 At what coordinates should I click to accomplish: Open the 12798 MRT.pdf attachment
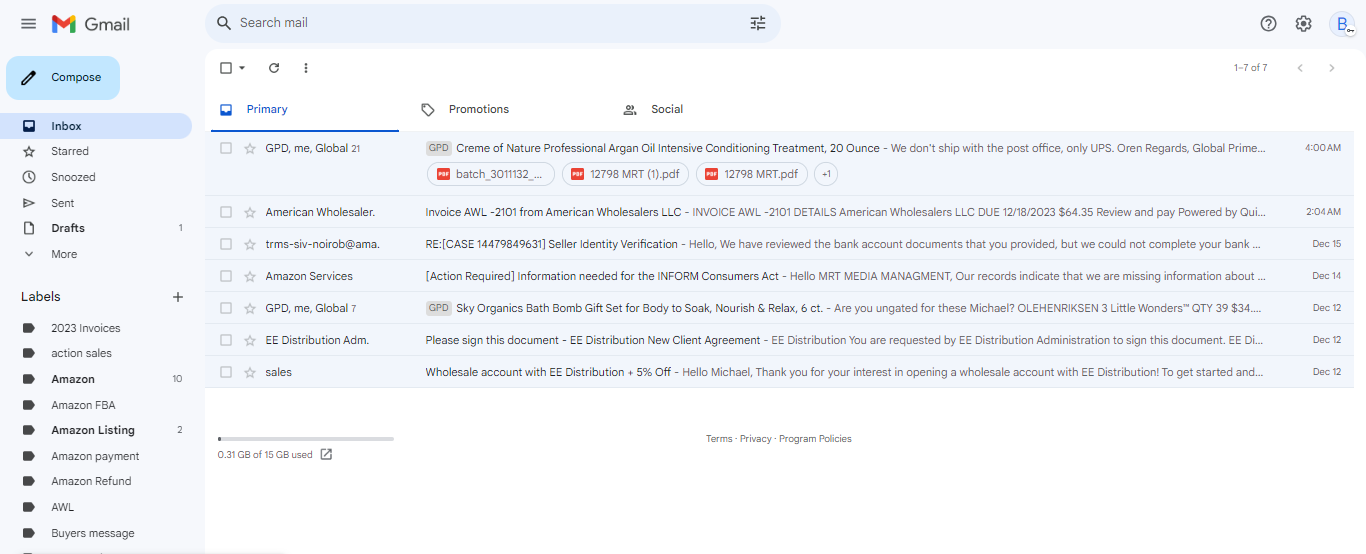pyautogui.click(x=752, y=174)
